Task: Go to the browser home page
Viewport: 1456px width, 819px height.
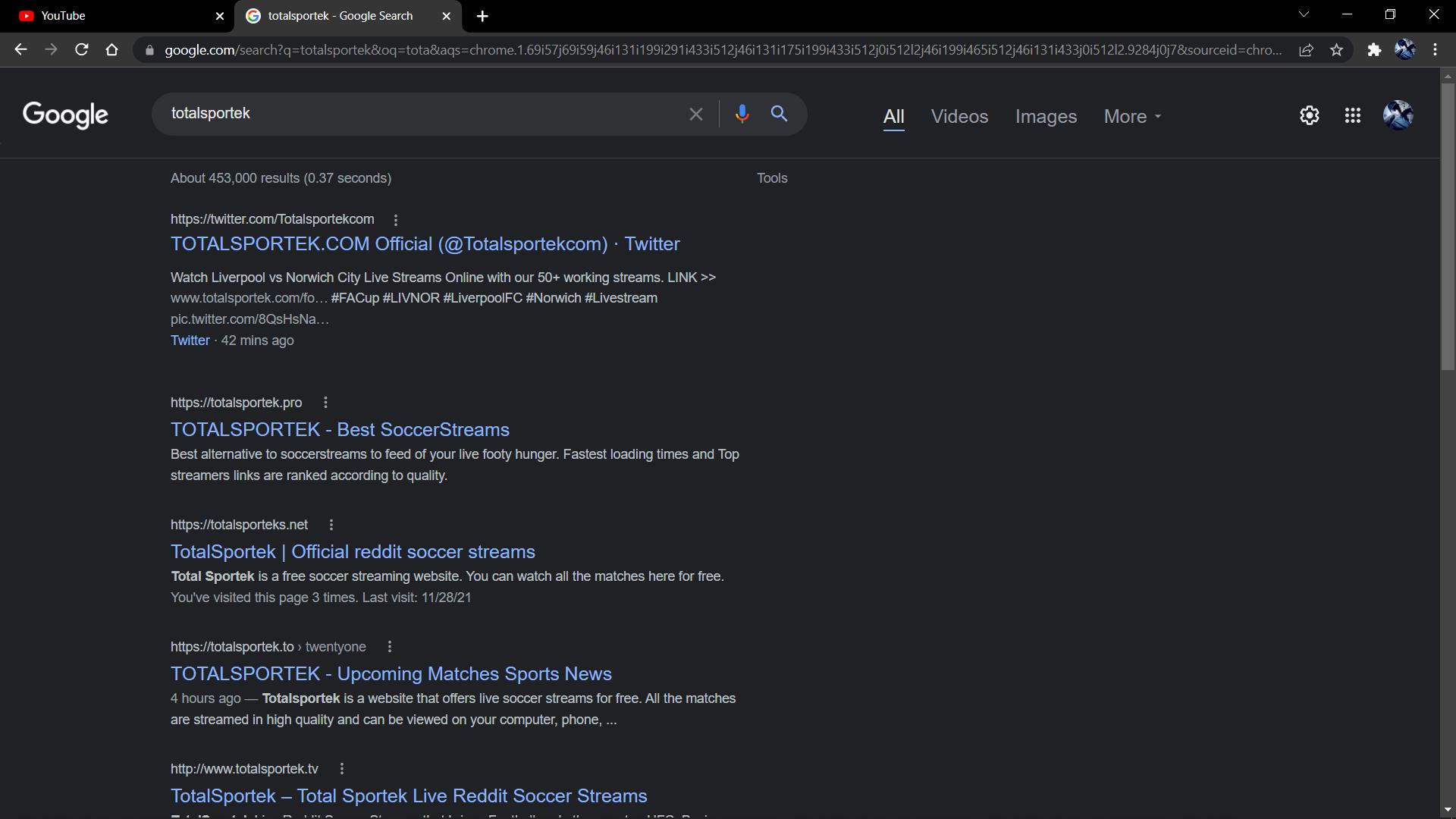Action: click(x=112, y=50)
